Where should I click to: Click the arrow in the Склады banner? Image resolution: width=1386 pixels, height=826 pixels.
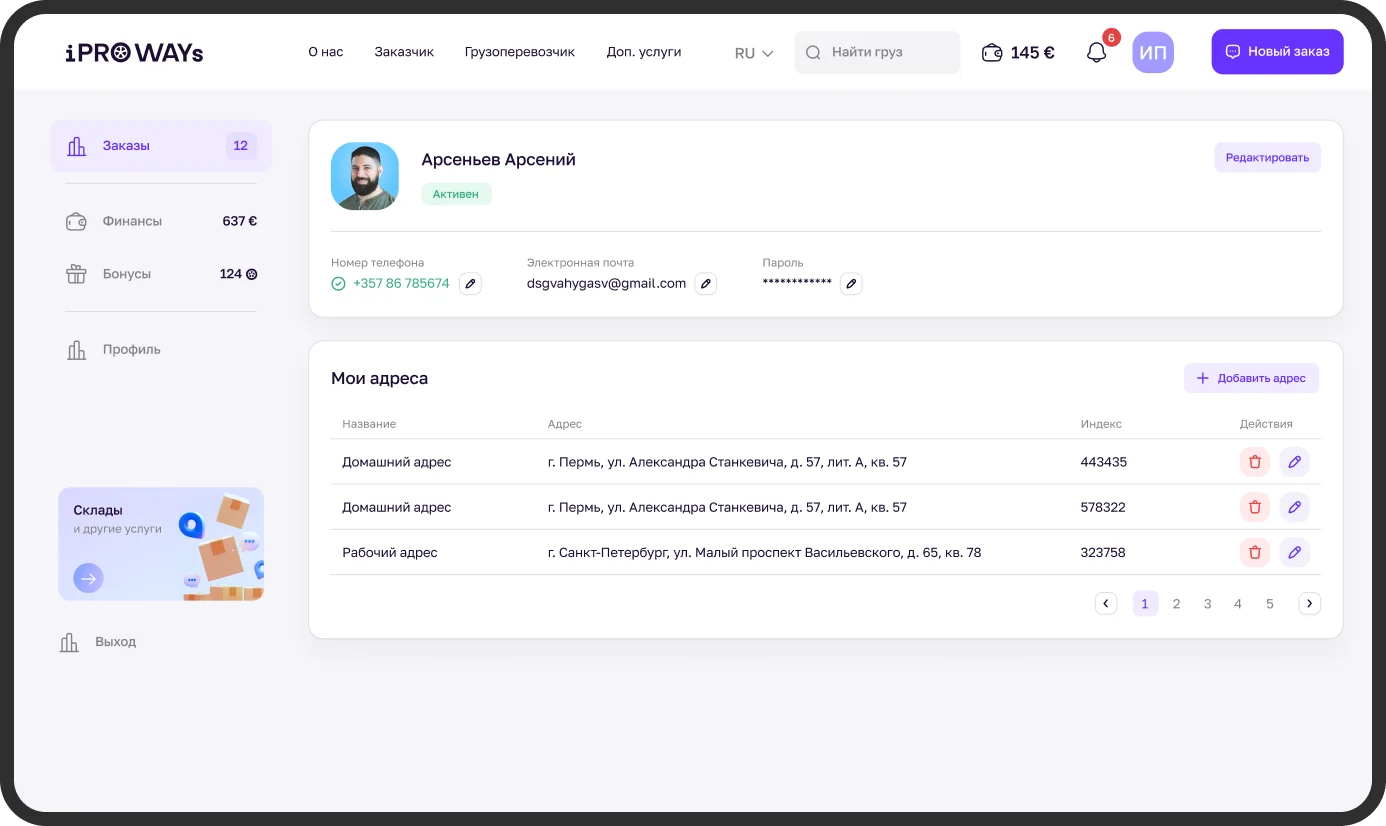pos(88,578)
